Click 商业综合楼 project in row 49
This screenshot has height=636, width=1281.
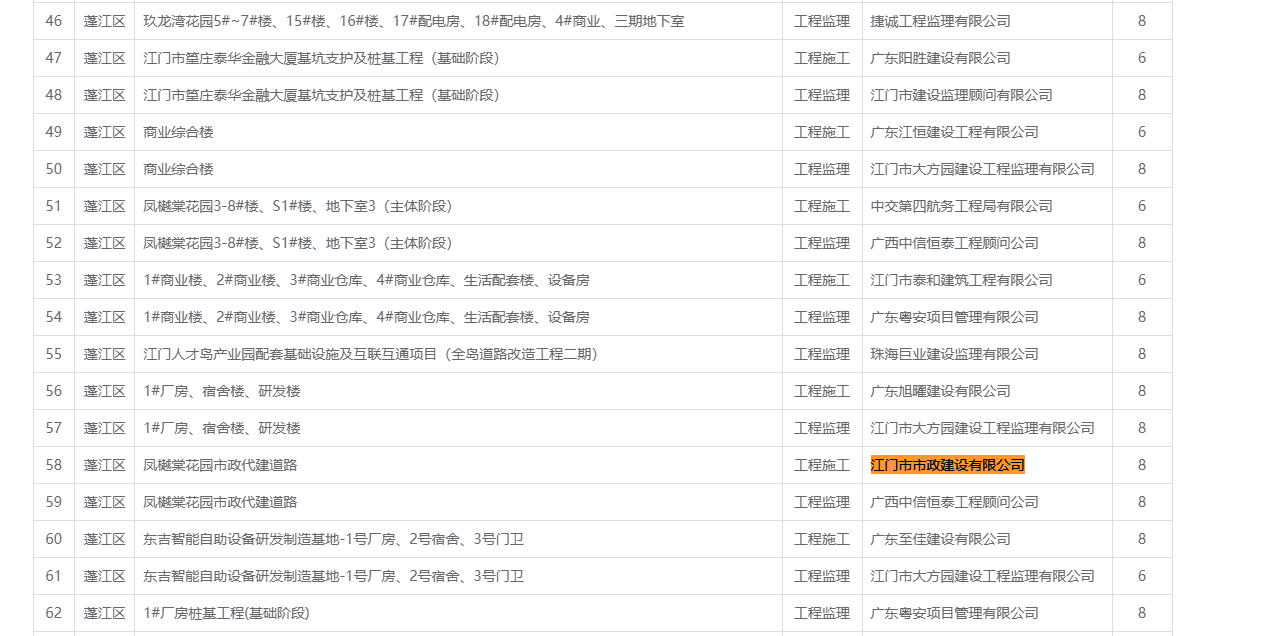click(178, 132)
